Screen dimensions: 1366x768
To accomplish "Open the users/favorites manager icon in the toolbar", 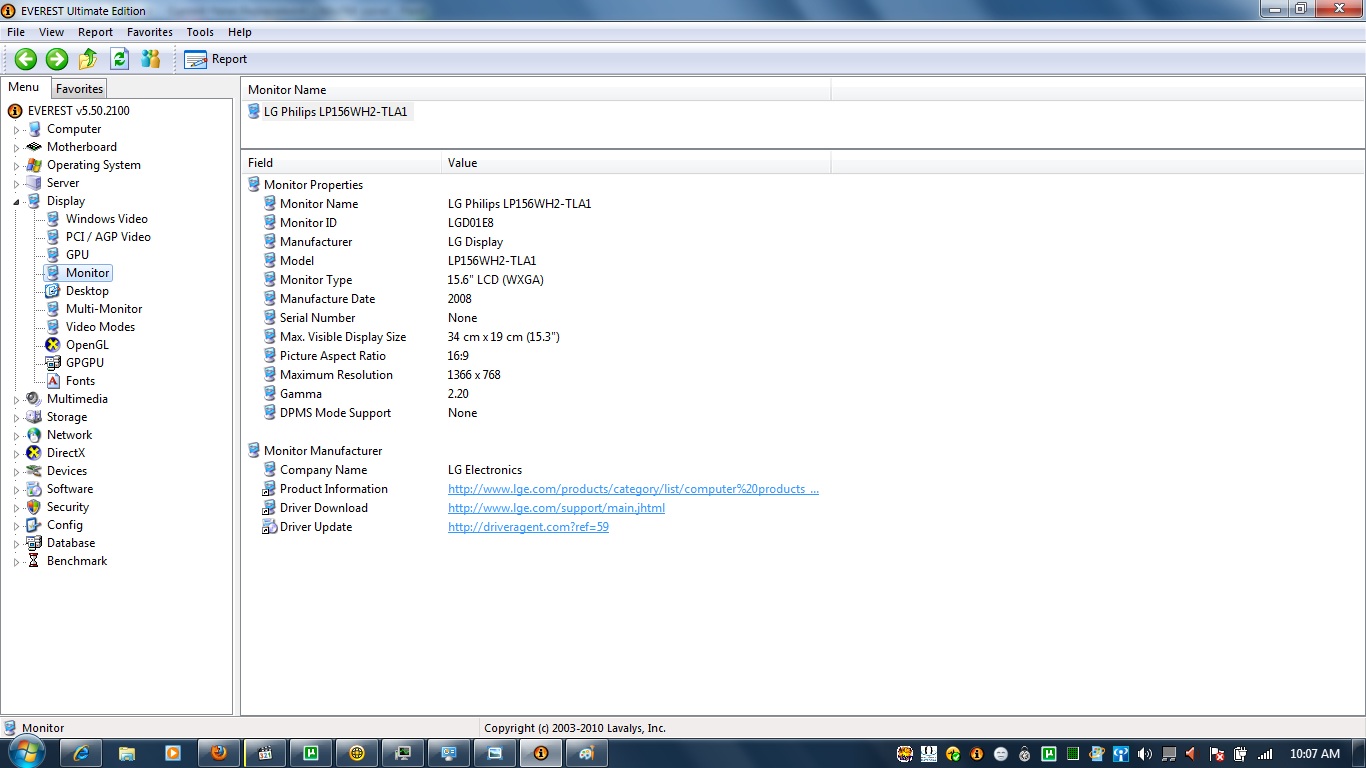I will pyautogui.click(x=151, y=59).
